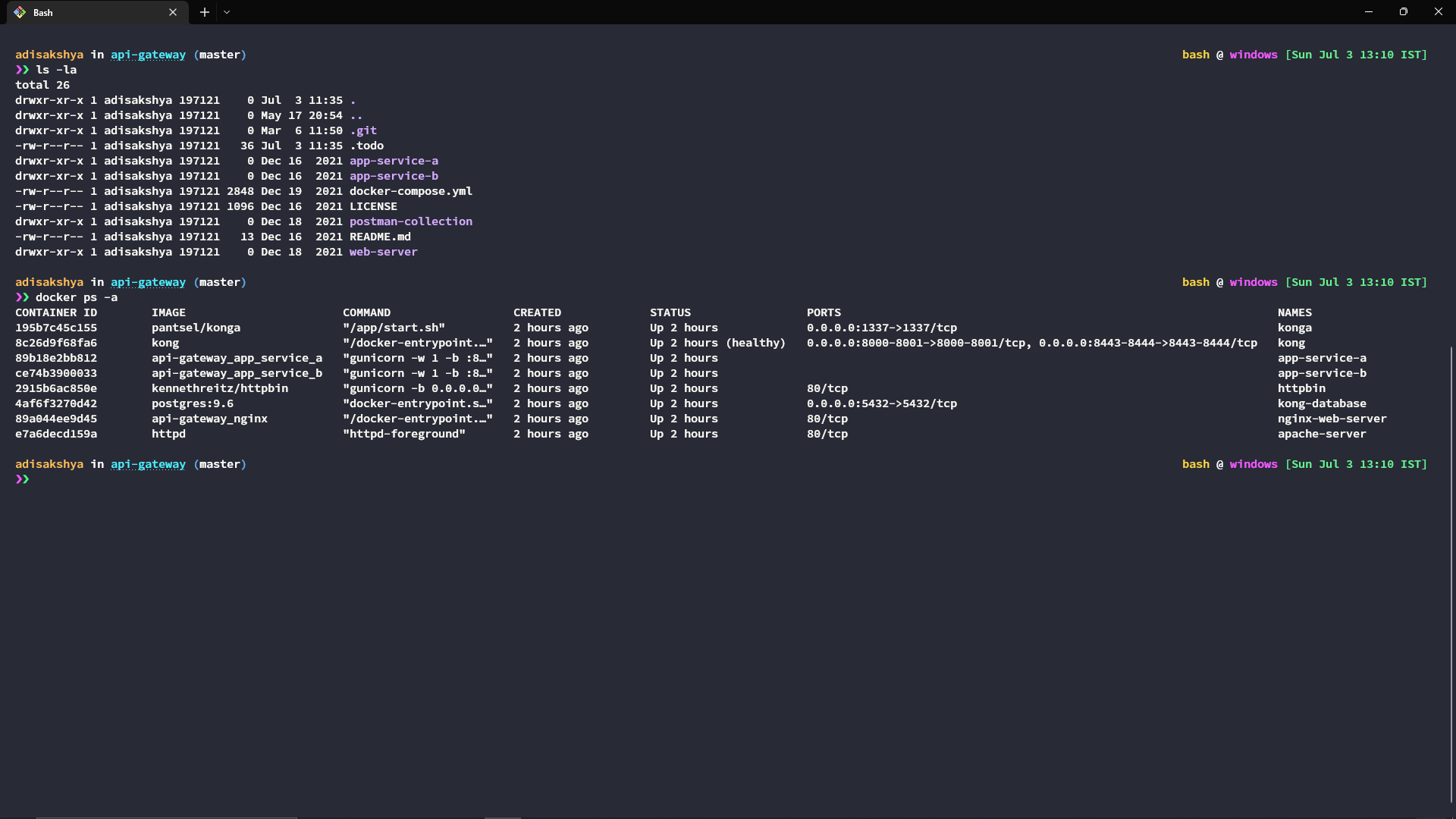The width and height of the screenshot is (1456, 819).
Task: Click the 'docker ps -a' command text
Action: click(77, 297)
